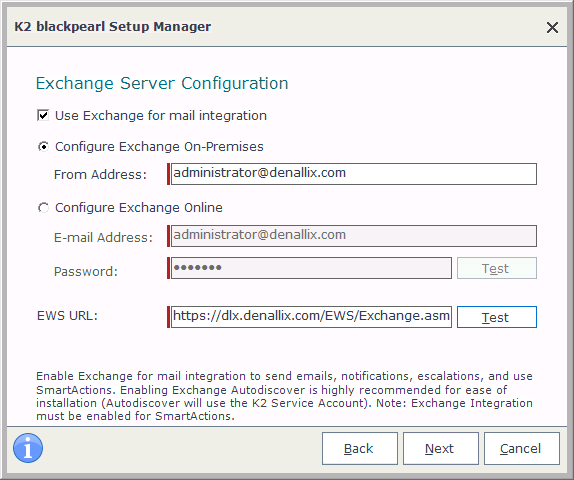The height and width of the screenshot is (480, 574).
Task: Test the EWS URL connection
Action: 497,317
